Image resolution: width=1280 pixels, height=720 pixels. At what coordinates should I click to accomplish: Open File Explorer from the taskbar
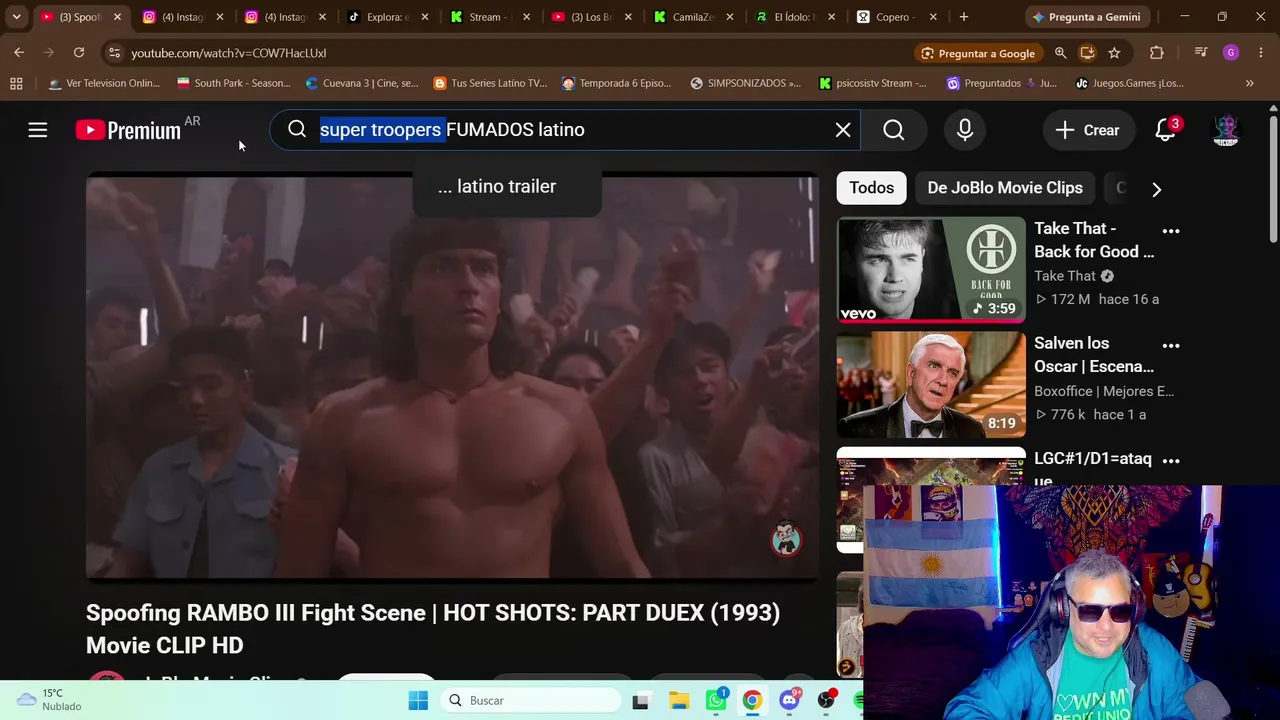(x=679, y=701)
